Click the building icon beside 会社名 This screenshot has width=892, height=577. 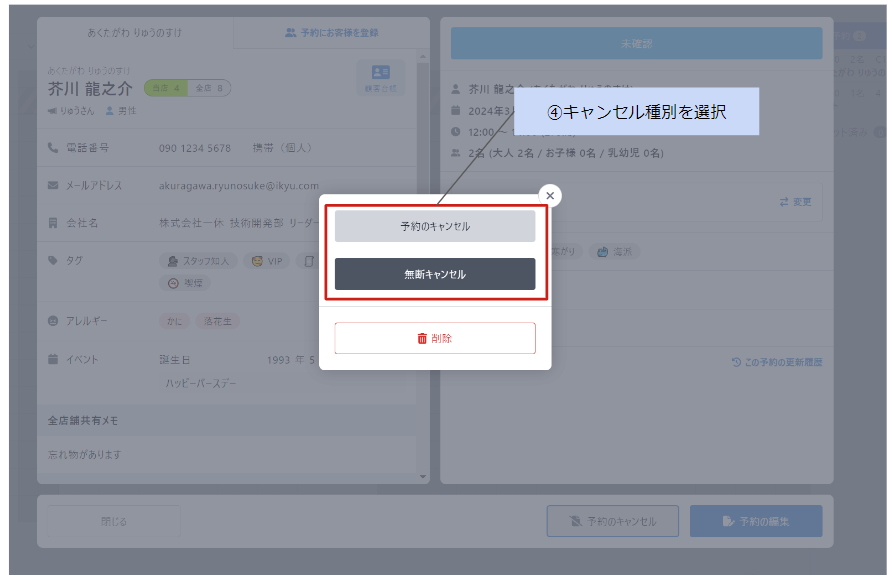54,223
